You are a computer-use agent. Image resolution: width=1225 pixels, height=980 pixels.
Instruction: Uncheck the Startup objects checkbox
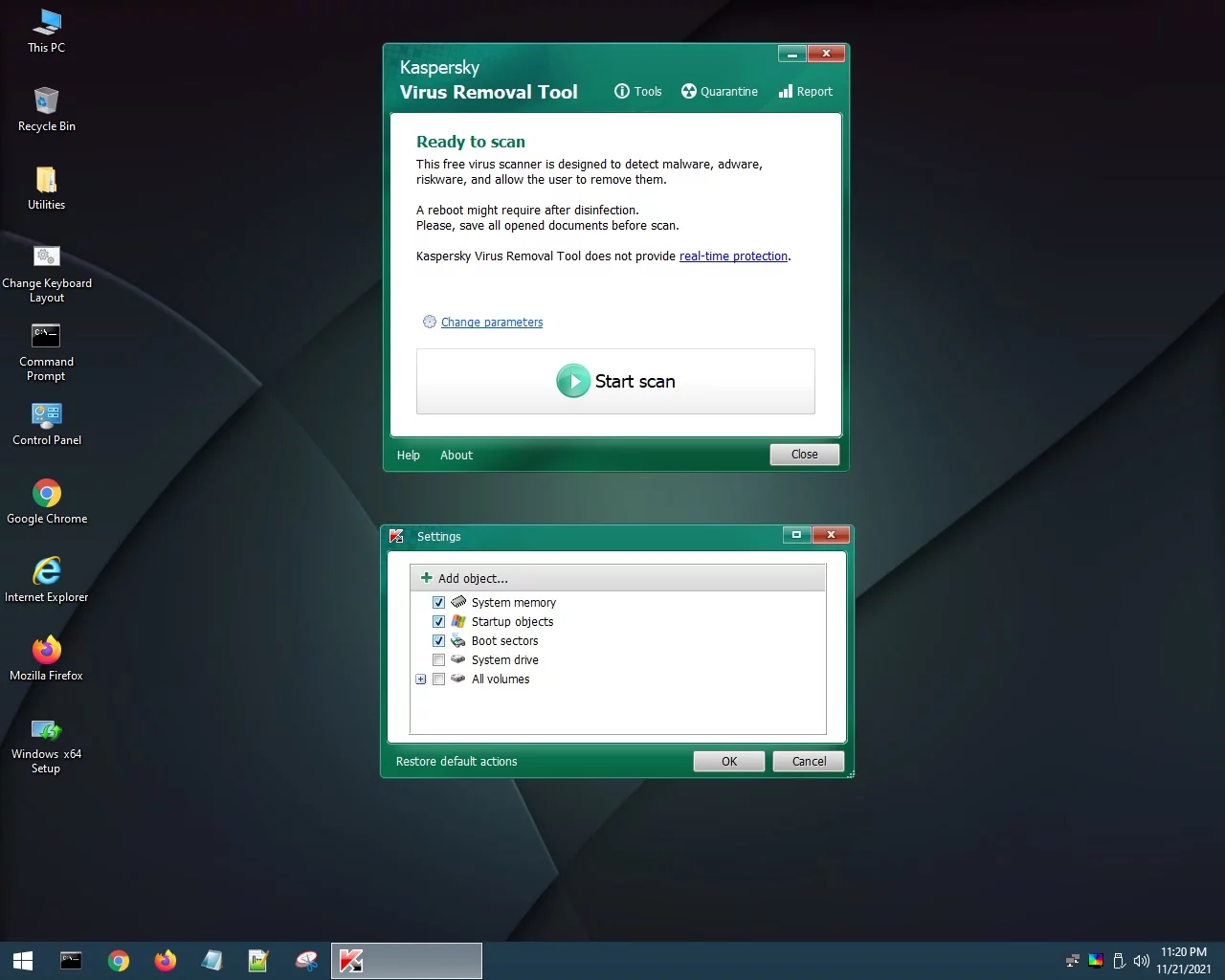pos(438,622)
